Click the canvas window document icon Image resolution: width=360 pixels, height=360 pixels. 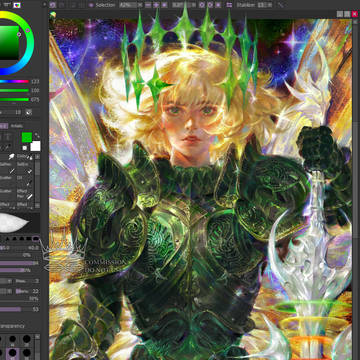click(53, 14)
